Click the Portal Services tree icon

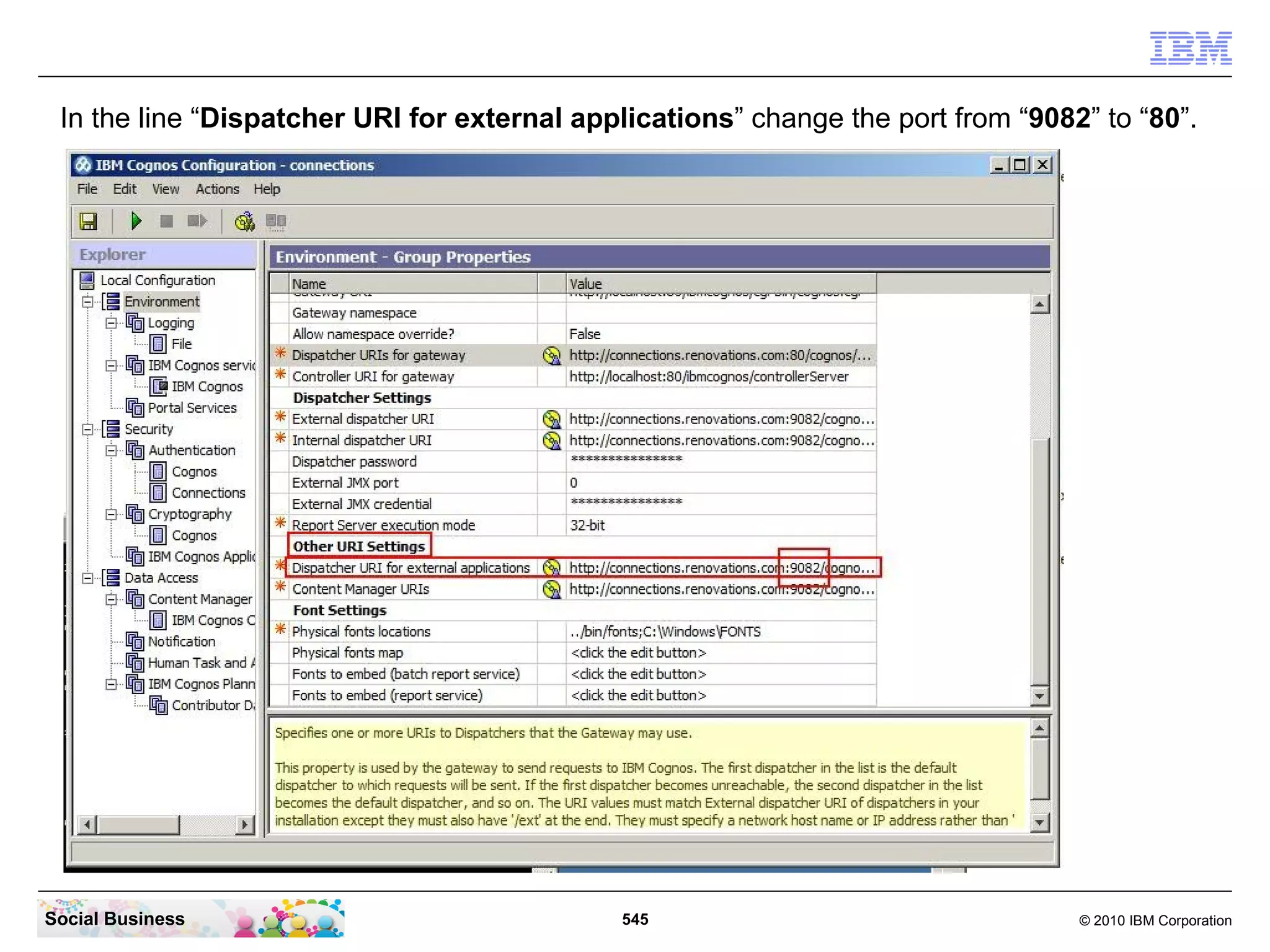135,408
